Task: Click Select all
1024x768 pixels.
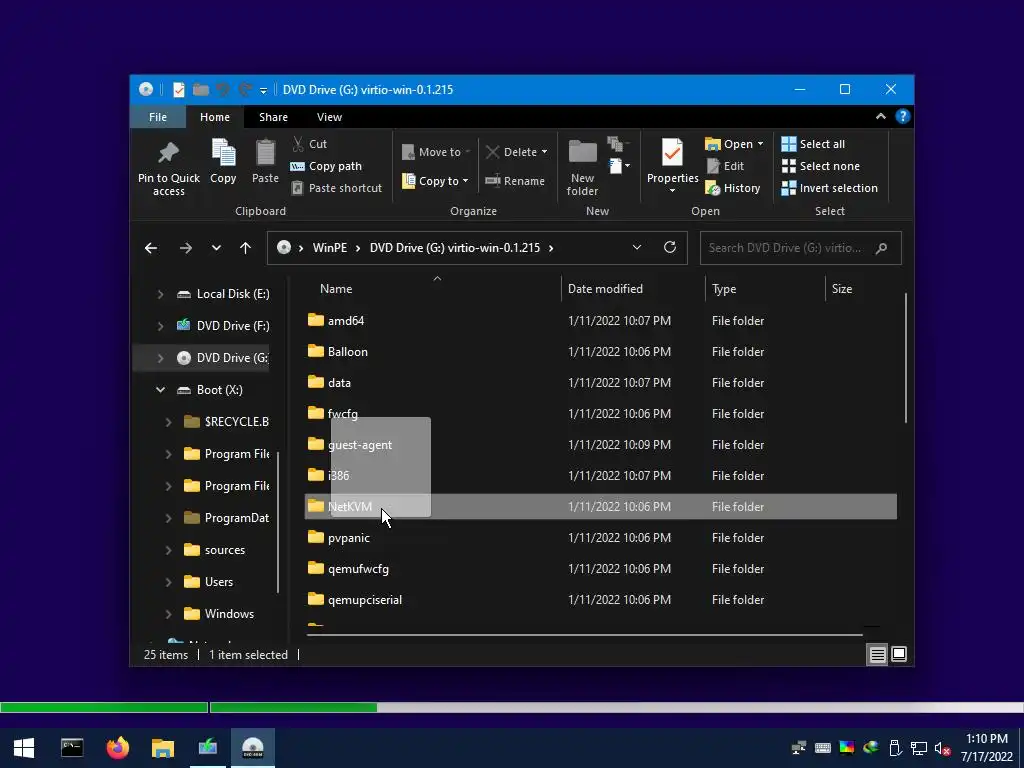Action: tap(813, 144)
